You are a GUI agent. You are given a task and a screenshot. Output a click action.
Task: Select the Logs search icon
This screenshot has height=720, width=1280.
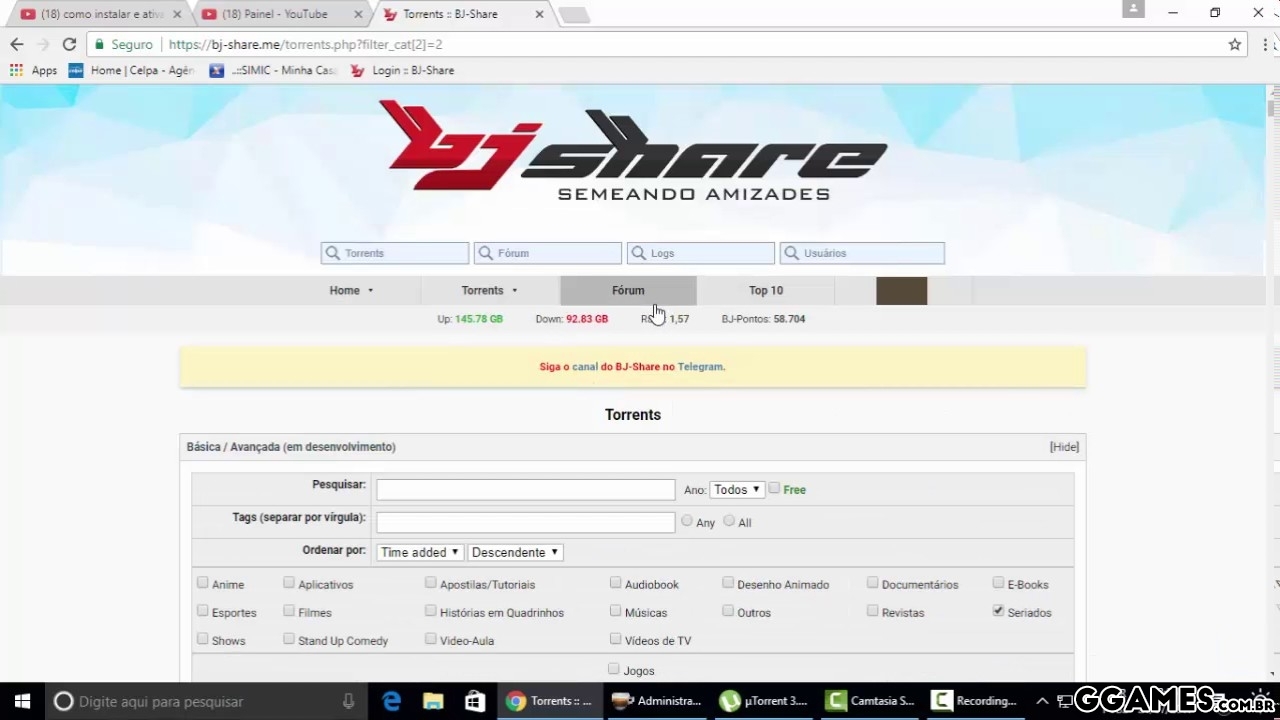tap(639, 253)
